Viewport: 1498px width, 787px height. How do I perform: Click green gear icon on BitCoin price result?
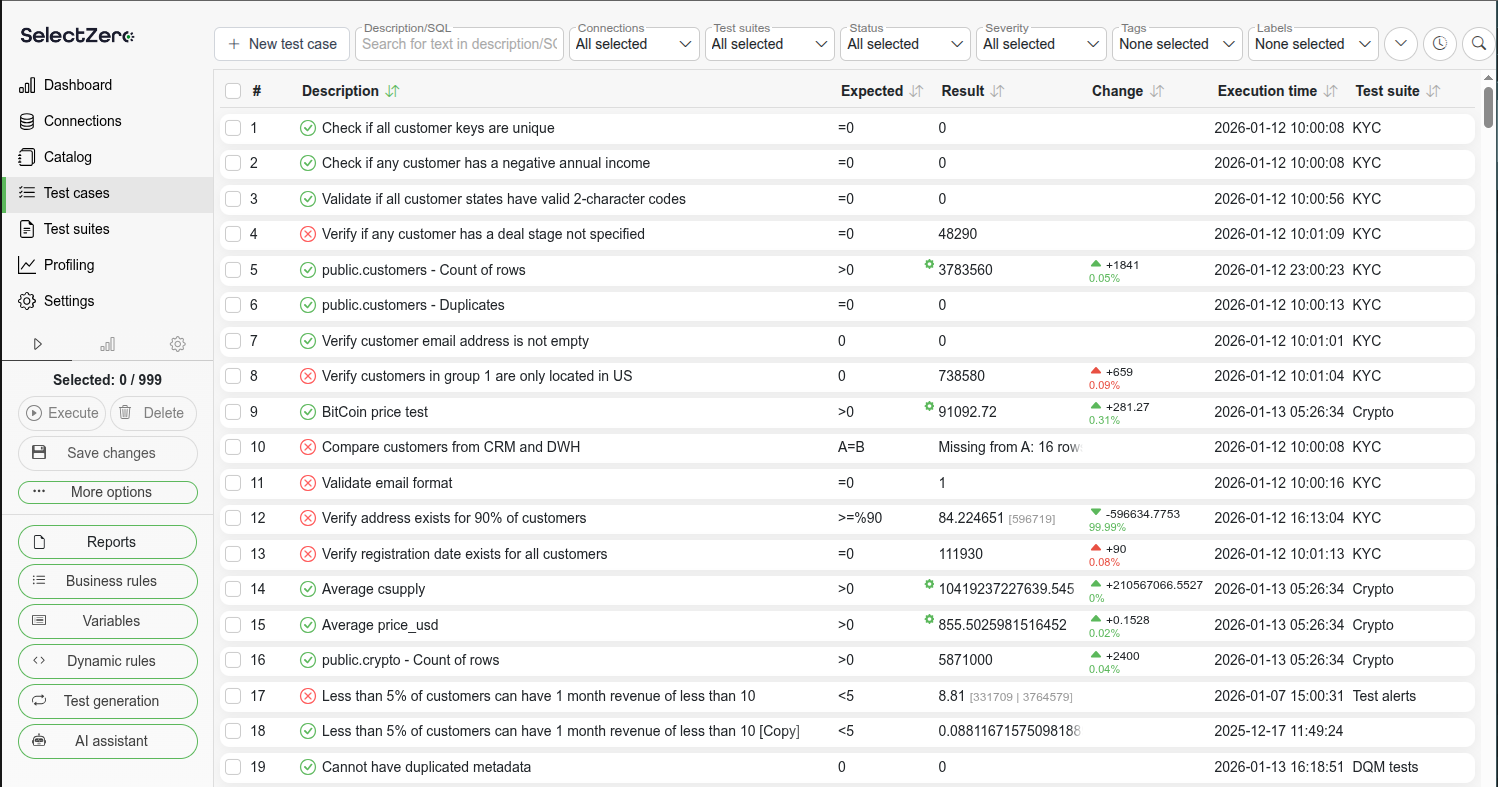929,406
